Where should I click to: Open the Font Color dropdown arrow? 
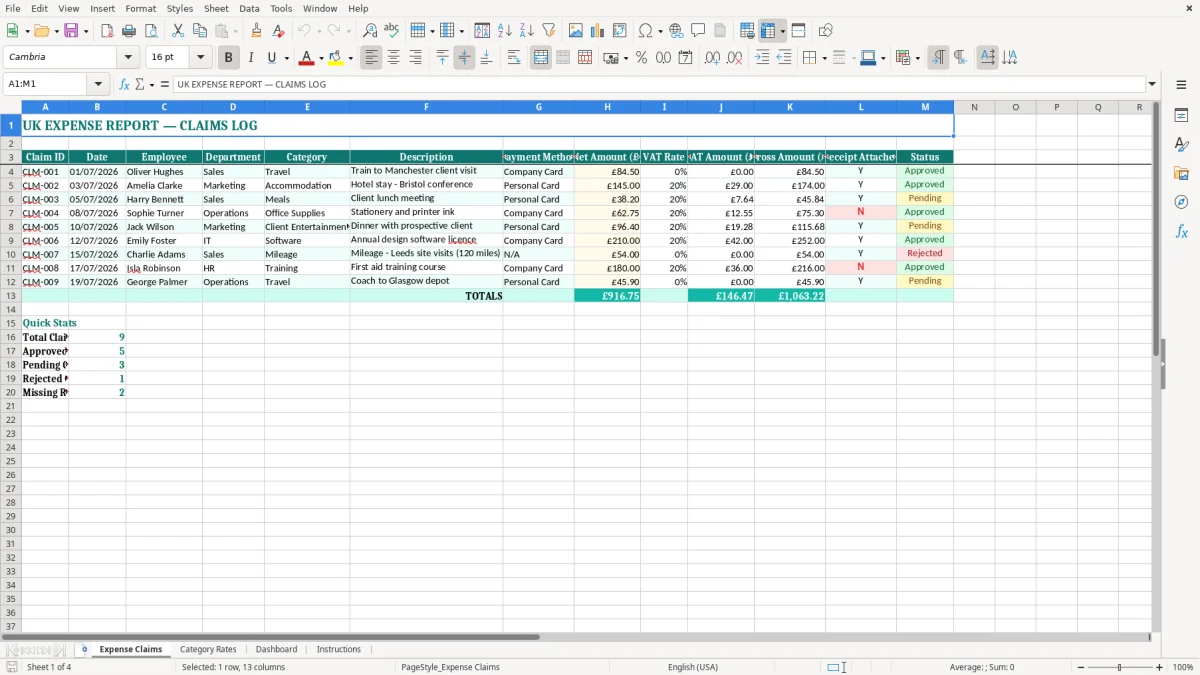pyautogui.click(x=320, y=58)
